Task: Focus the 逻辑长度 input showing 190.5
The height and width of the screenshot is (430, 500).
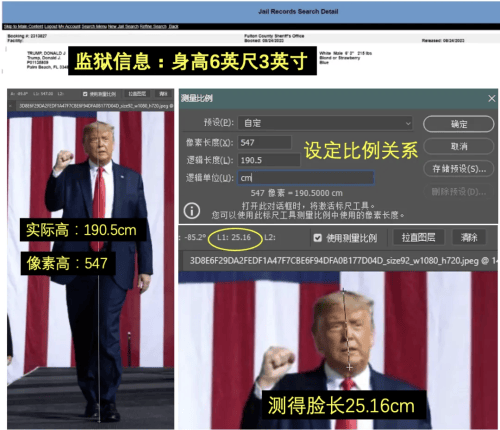Action: pos(269,160)
